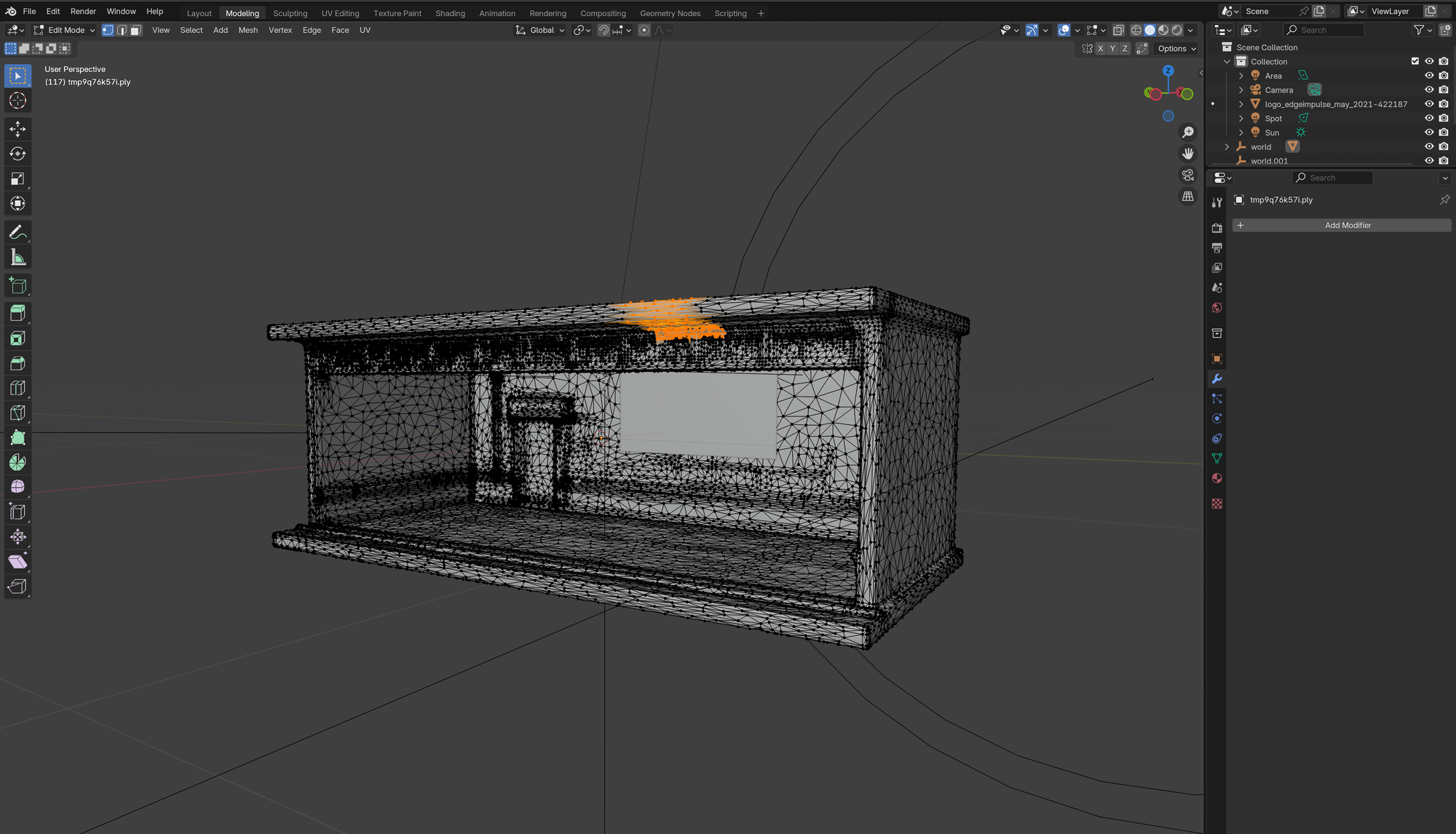Viewport: 1456px width, 834px height.
Task: Uncheck the Collection exclude checkbox
Action: pos(1415,61)
